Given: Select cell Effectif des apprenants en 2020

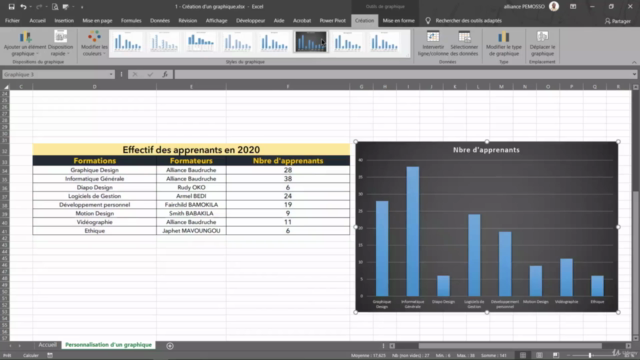Looking at the screenshot, I should tap(191, 149).
